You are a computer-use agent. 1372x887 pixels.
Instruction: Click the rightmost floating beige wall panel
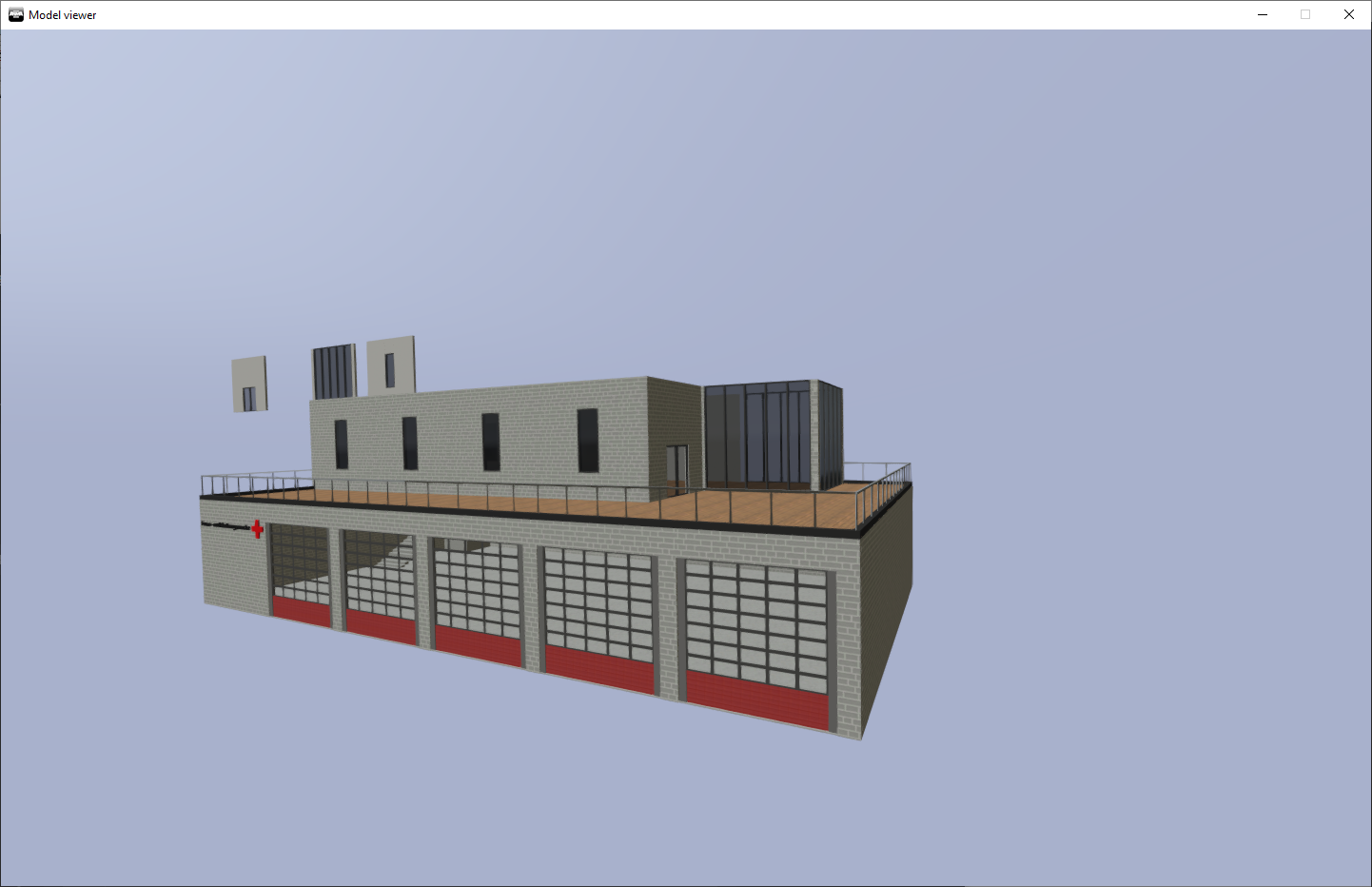coord(391,365)
